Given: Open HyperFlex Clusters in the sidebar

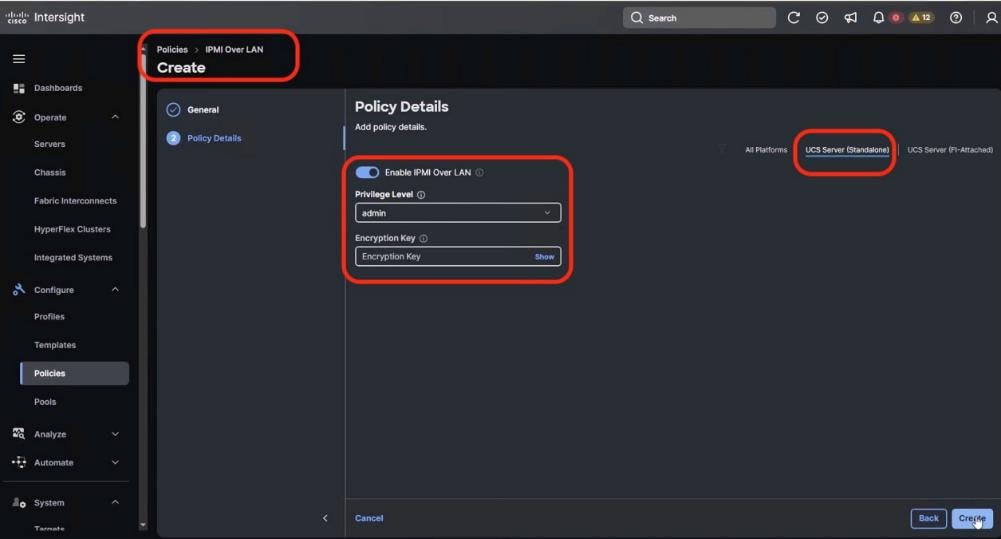Looking at the screenshot, I should pos(72,229).
